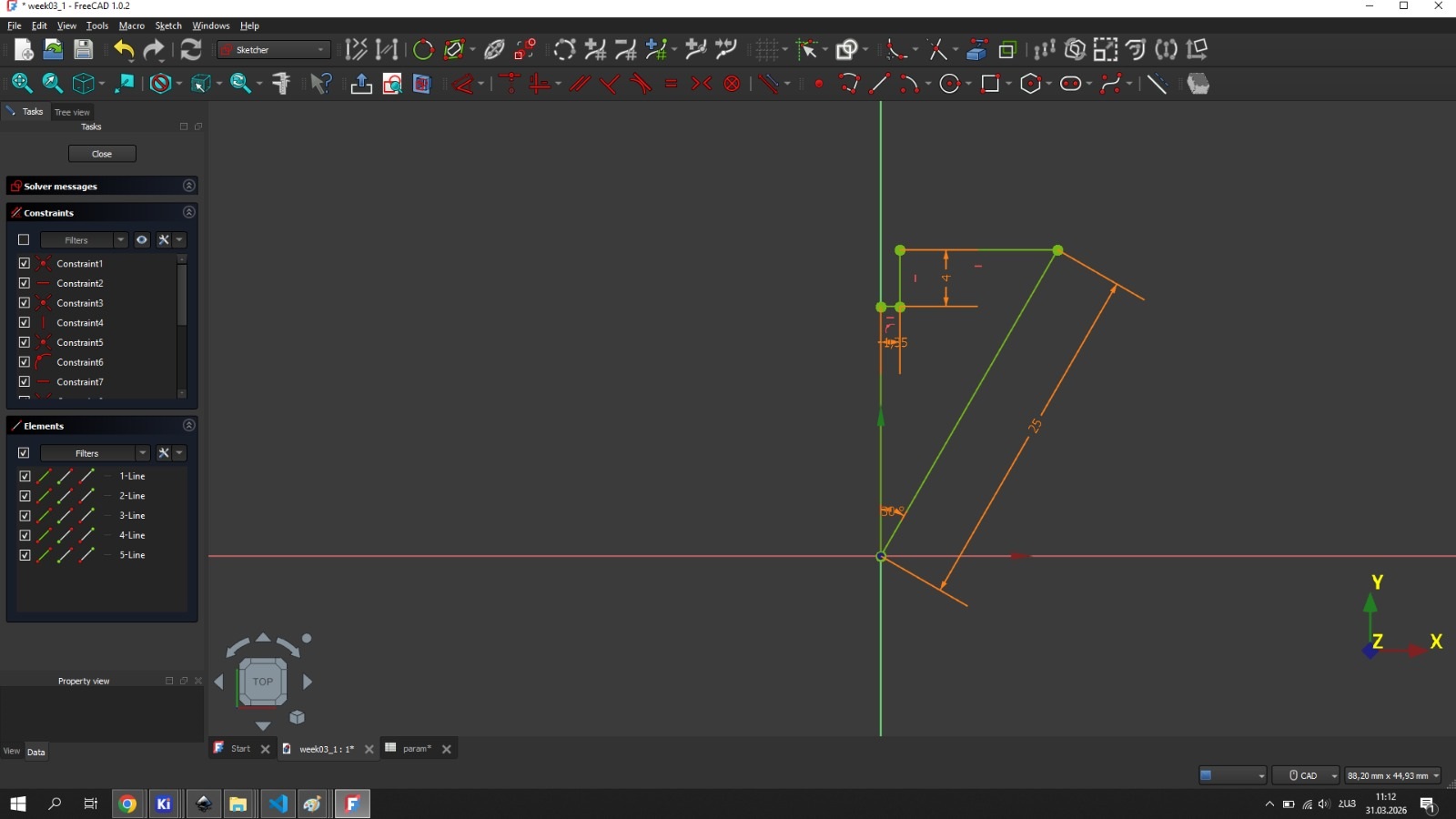Click the Refresh recompute icon

pyautogui.click(x=191, y=50)
